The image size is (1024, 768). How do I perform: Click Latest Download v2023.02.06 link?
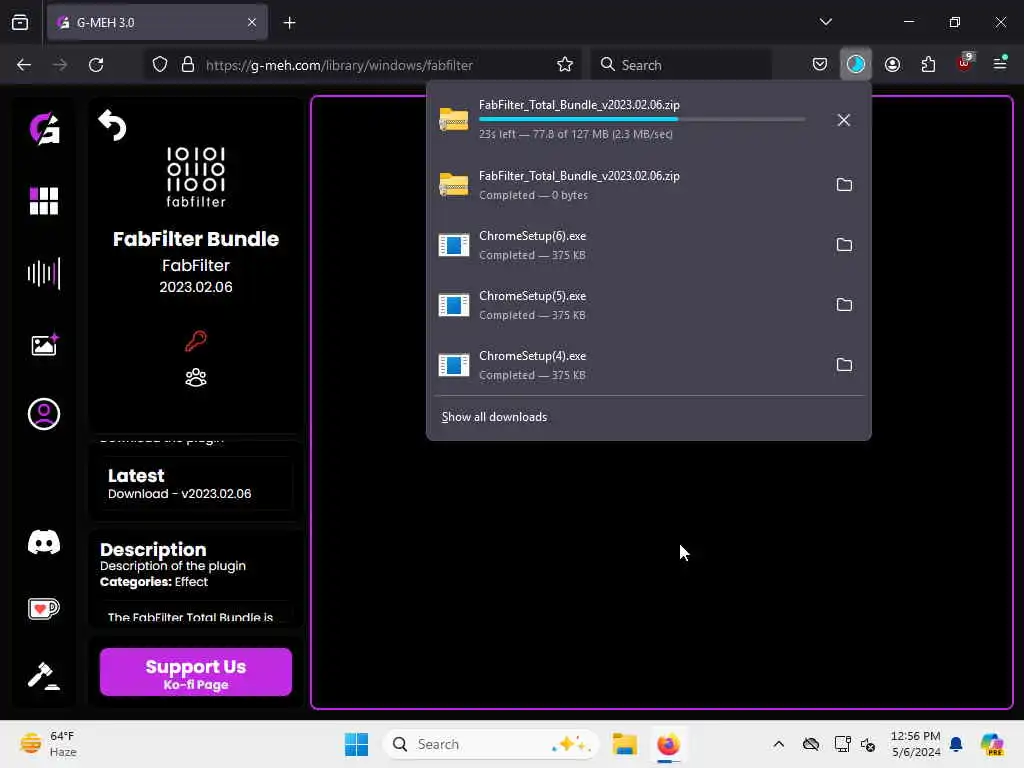(194, 484)
